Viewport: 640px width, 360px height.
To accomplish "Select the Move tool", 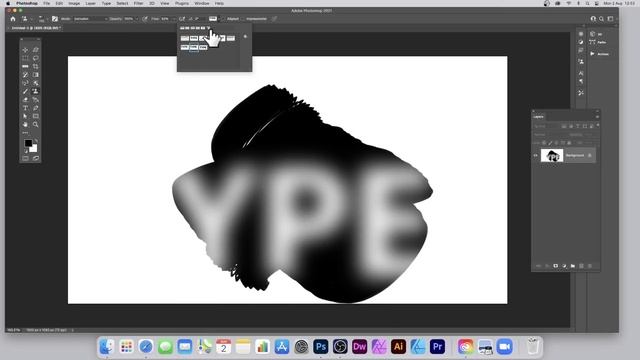I will (25, 50).
